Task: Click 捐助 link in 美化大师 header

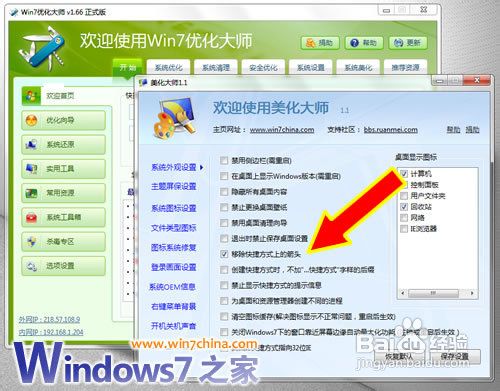Action: click(472, 130)
